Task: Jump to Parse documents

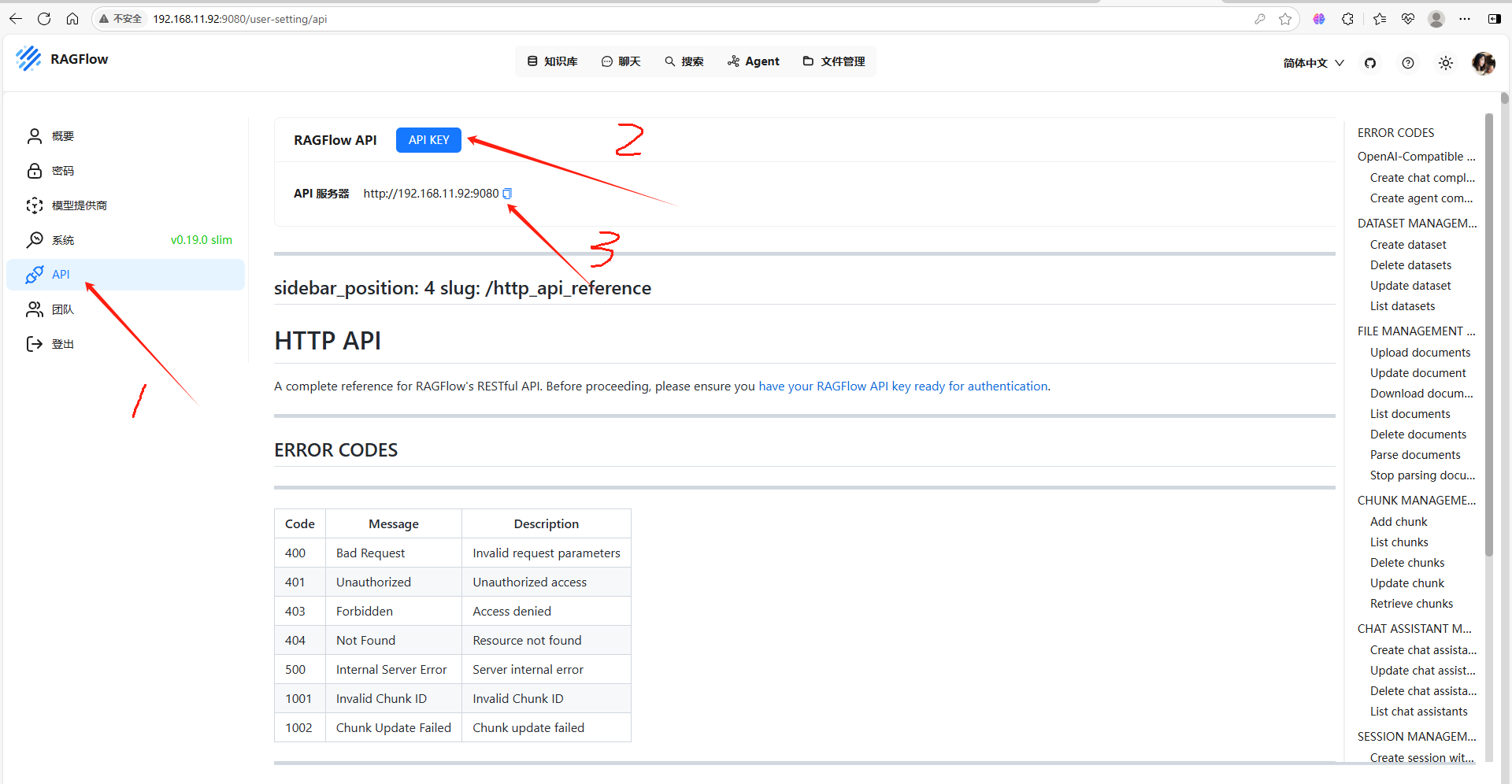Action: [x=1415, y=455]
